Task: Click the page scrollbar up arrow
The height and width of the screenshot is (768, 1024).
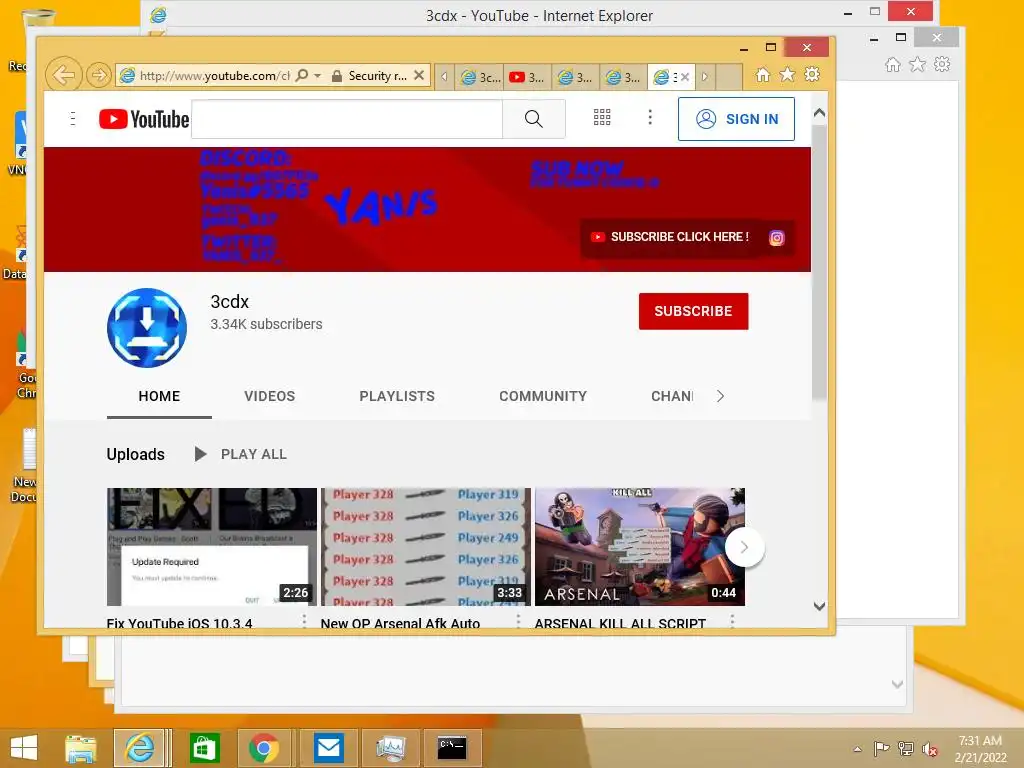Action: 819,113
